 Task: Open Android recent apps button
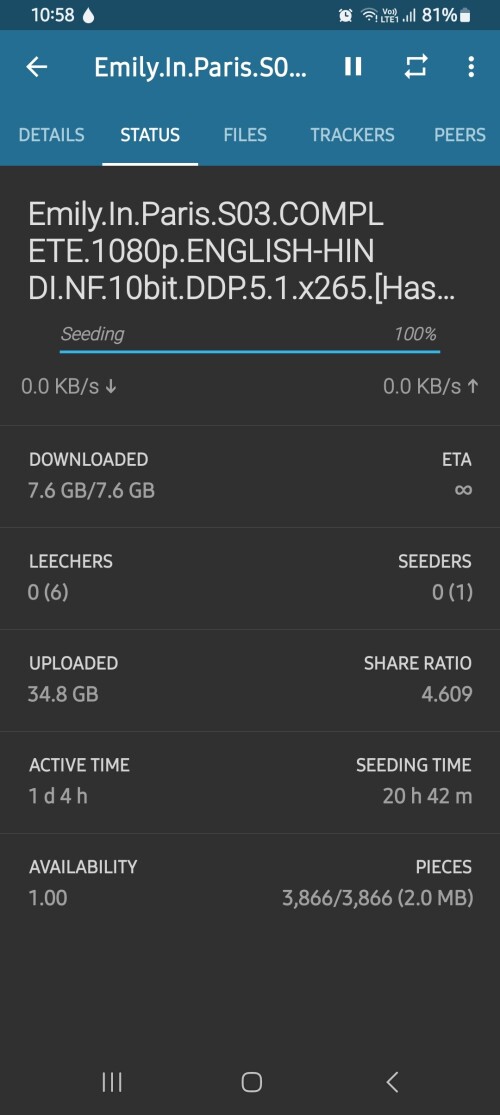coord(112,1082)
